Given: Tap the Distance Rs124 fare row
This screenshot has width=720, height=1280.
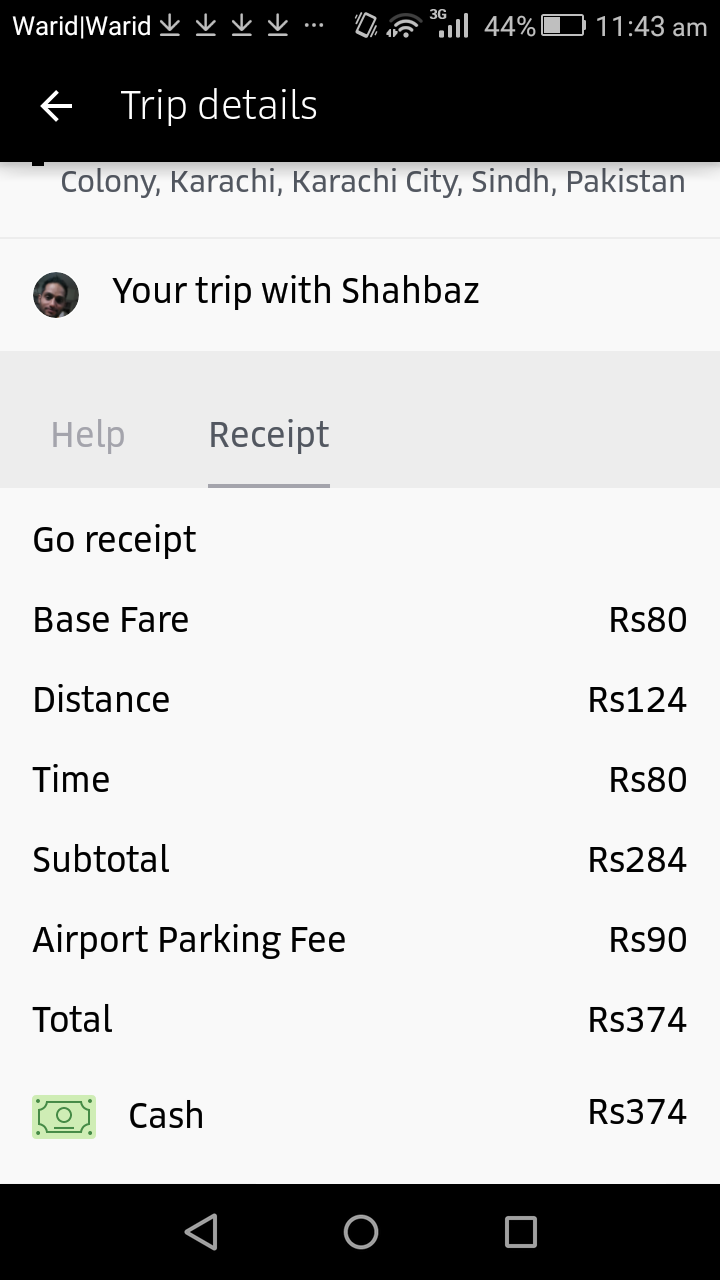Looking at the screenshot, I should coord(360,700).
